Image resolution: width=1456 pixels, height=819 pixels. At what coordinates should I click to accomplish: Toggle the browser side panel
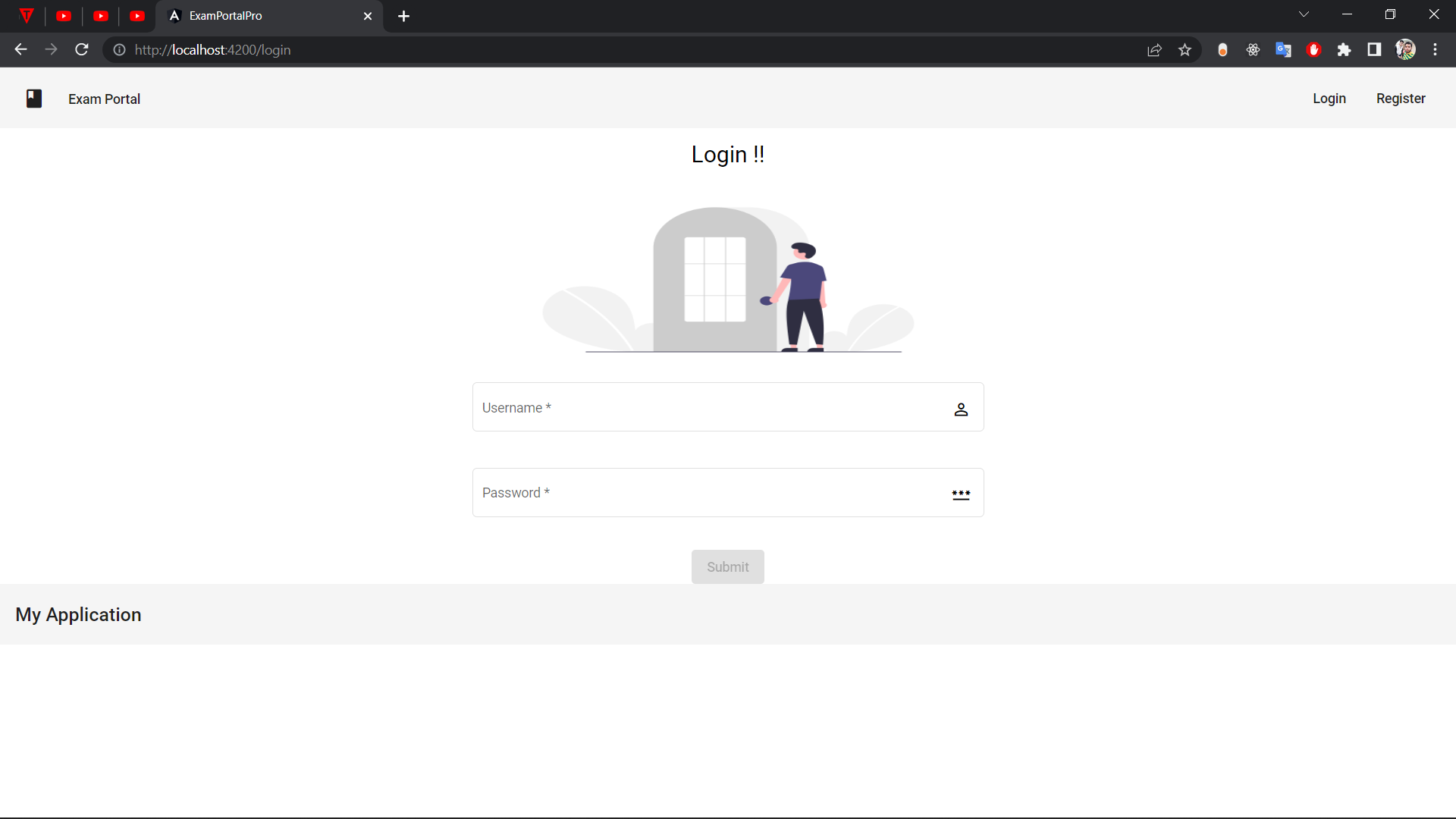tap(1374, 50)
